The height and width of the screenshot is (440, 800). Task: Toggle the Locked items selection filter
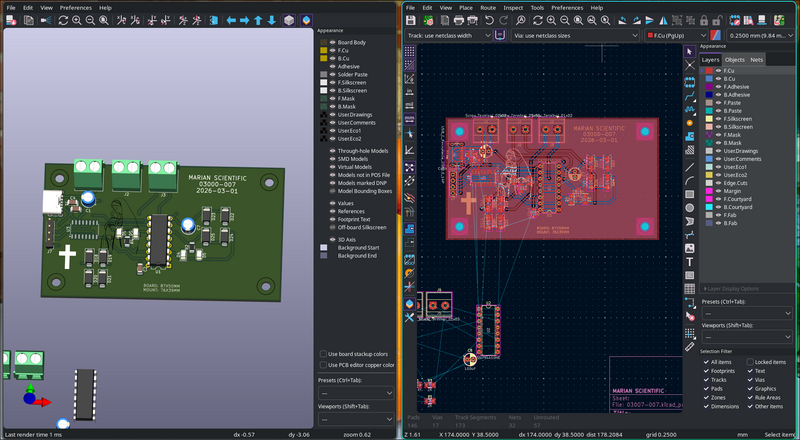[748, 361]
